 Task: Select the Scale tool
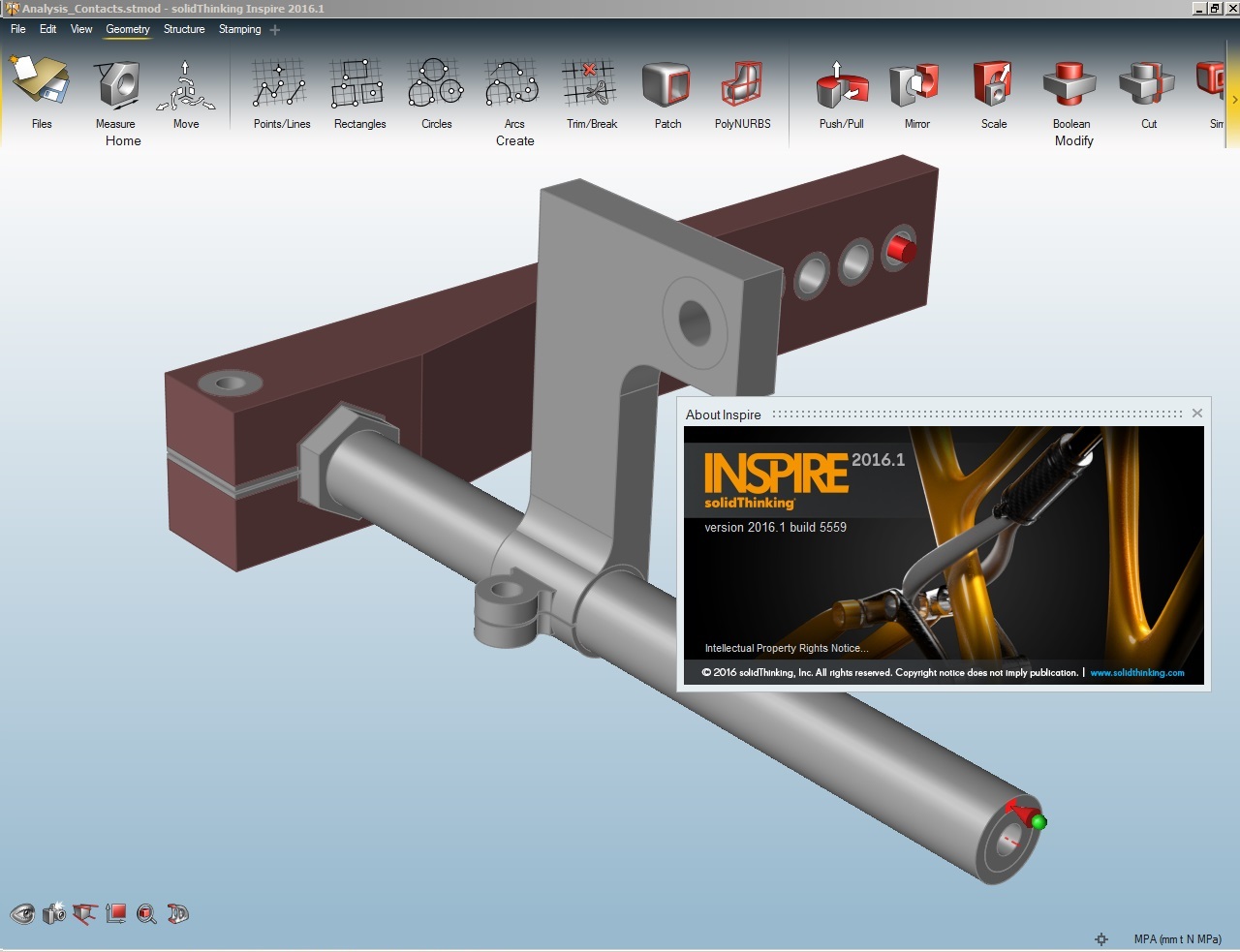[993, 84]
